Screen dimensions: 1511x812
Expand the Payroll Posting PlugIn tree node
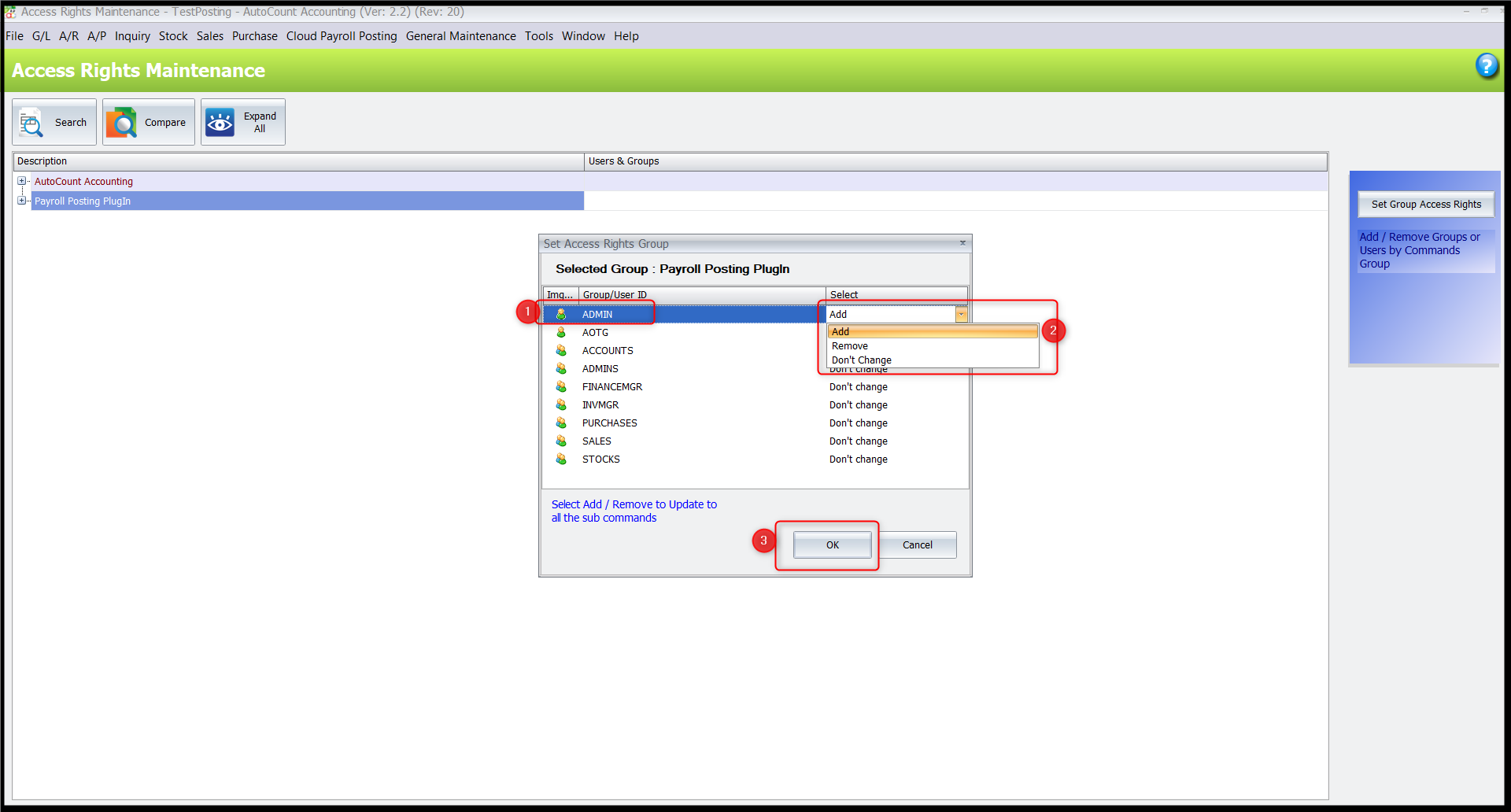[21, 201]
